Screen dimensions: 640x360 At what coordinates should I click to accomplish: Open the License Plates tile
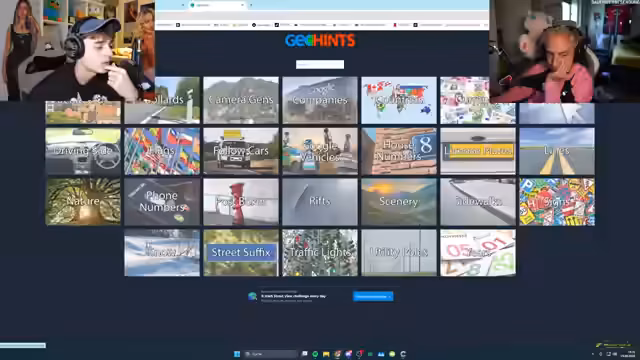478,151
